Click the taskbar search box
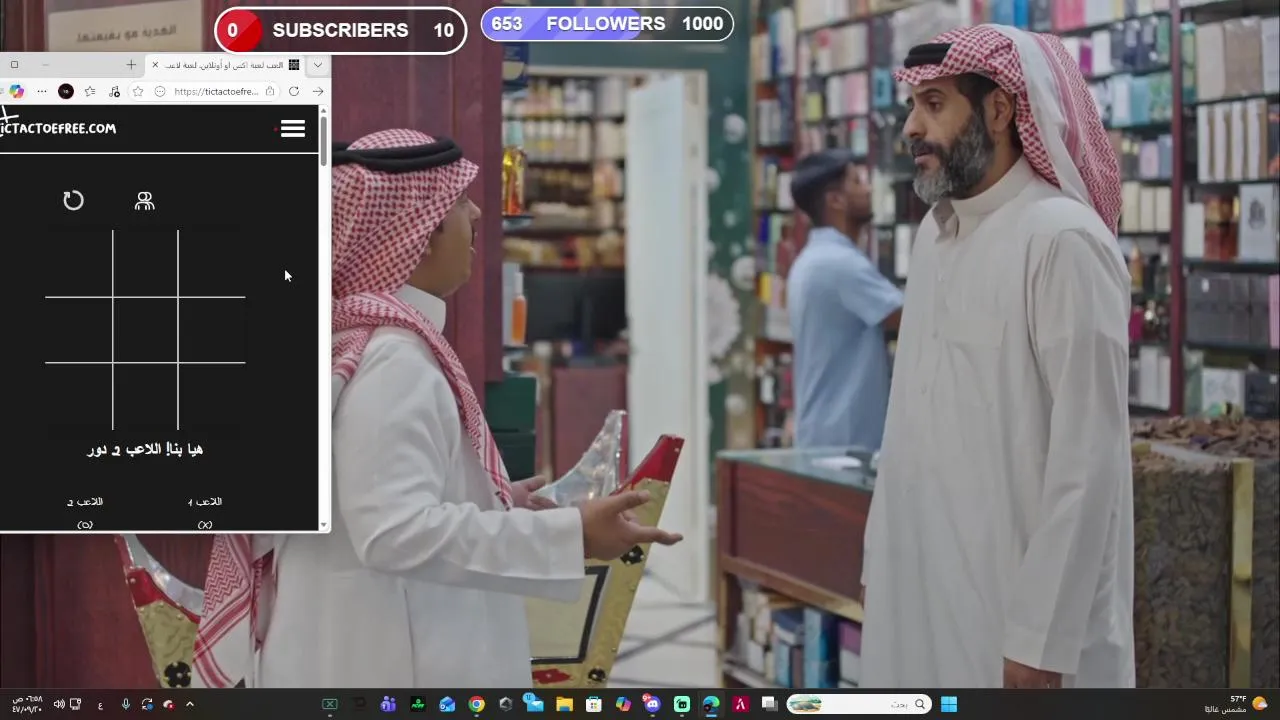This screenshot has height=720, width=1280. point(858,704)
